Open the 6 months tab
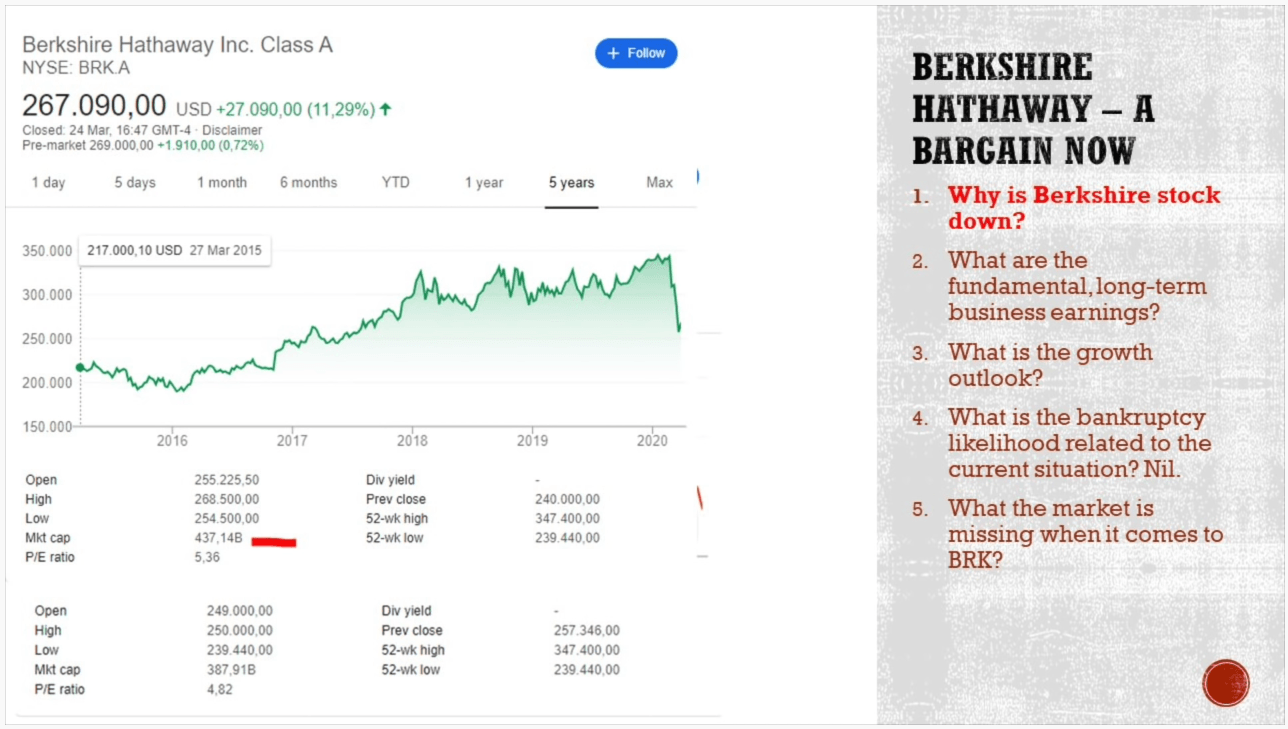This screenshot has height=729, width=1288. click(308, 183)
